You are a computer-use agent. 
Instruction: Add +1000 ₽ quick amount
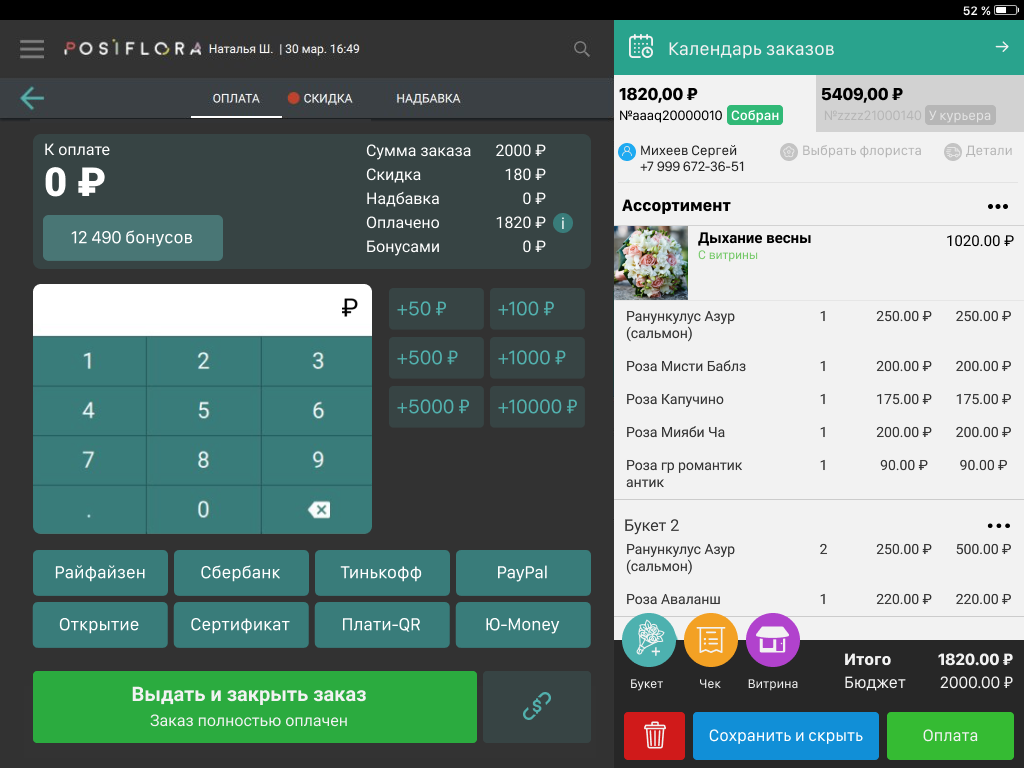(x=537, y=358)
